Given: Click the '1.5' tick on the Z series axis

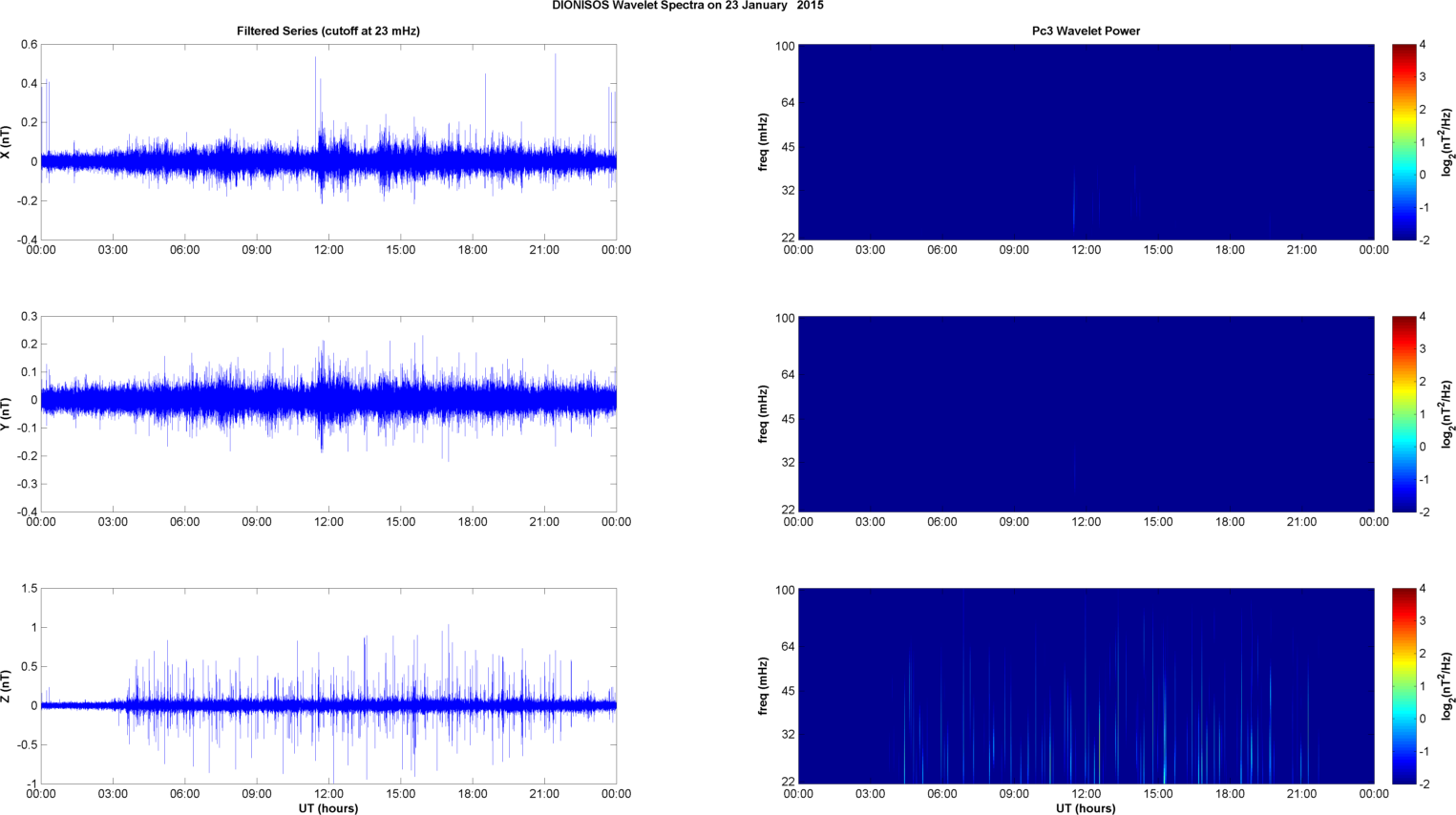Looking at the screenshot, I should tap(30, 589).
